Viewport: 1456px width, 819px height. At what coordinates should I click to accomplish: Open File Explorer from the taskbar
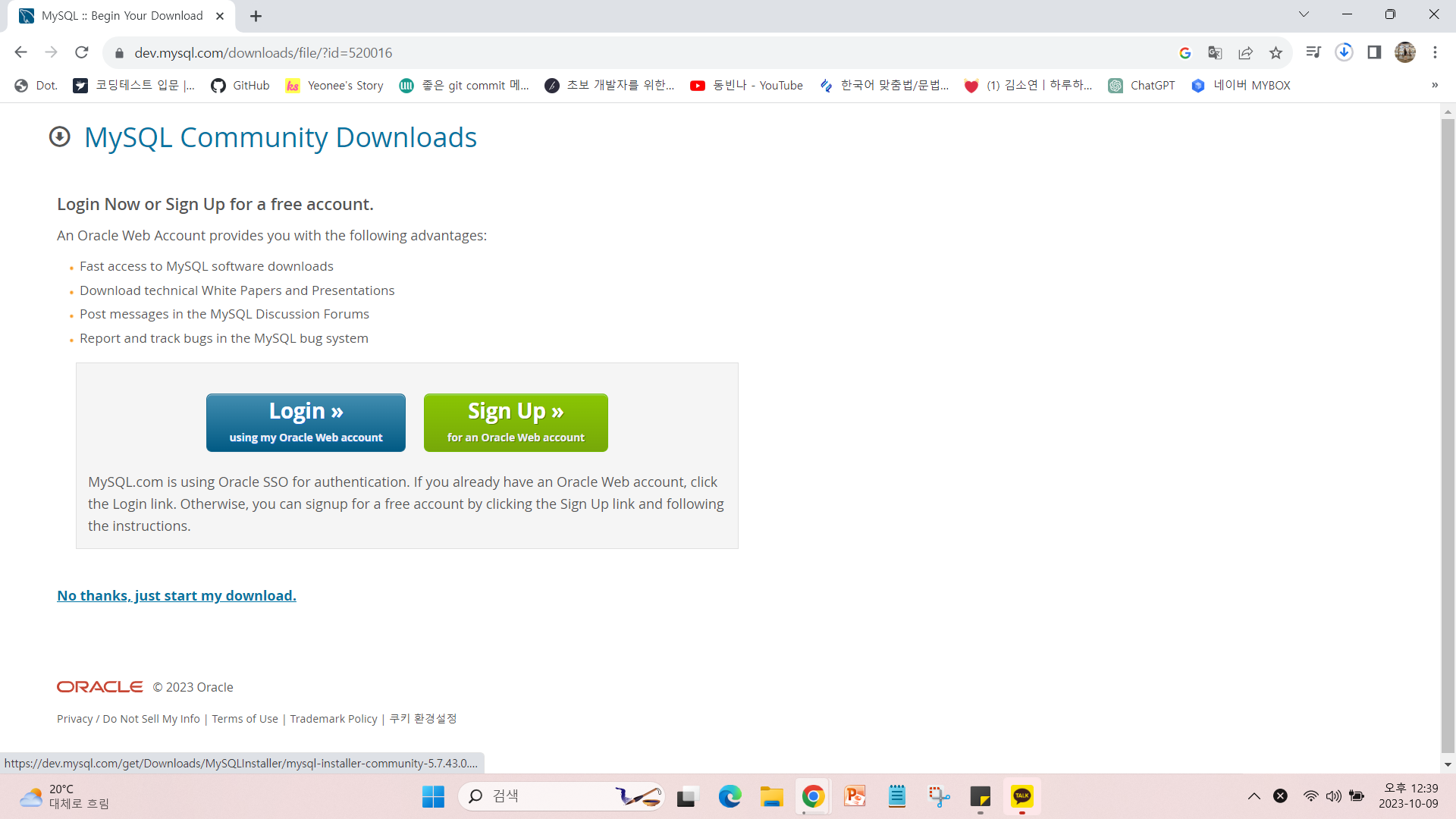772,796
